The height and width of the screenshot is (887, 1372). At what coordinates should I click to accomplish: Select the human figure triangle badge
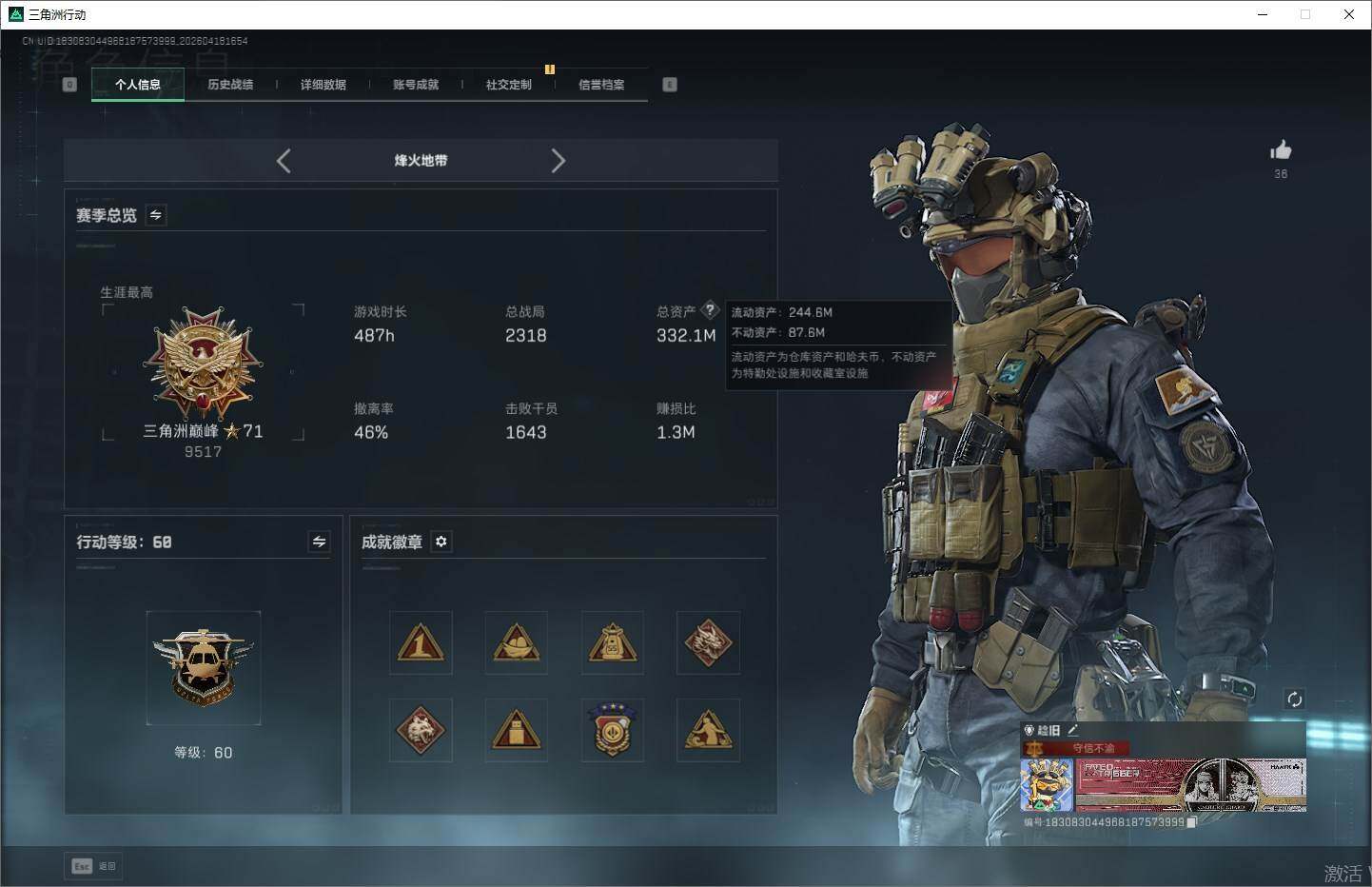coord(708,730)
